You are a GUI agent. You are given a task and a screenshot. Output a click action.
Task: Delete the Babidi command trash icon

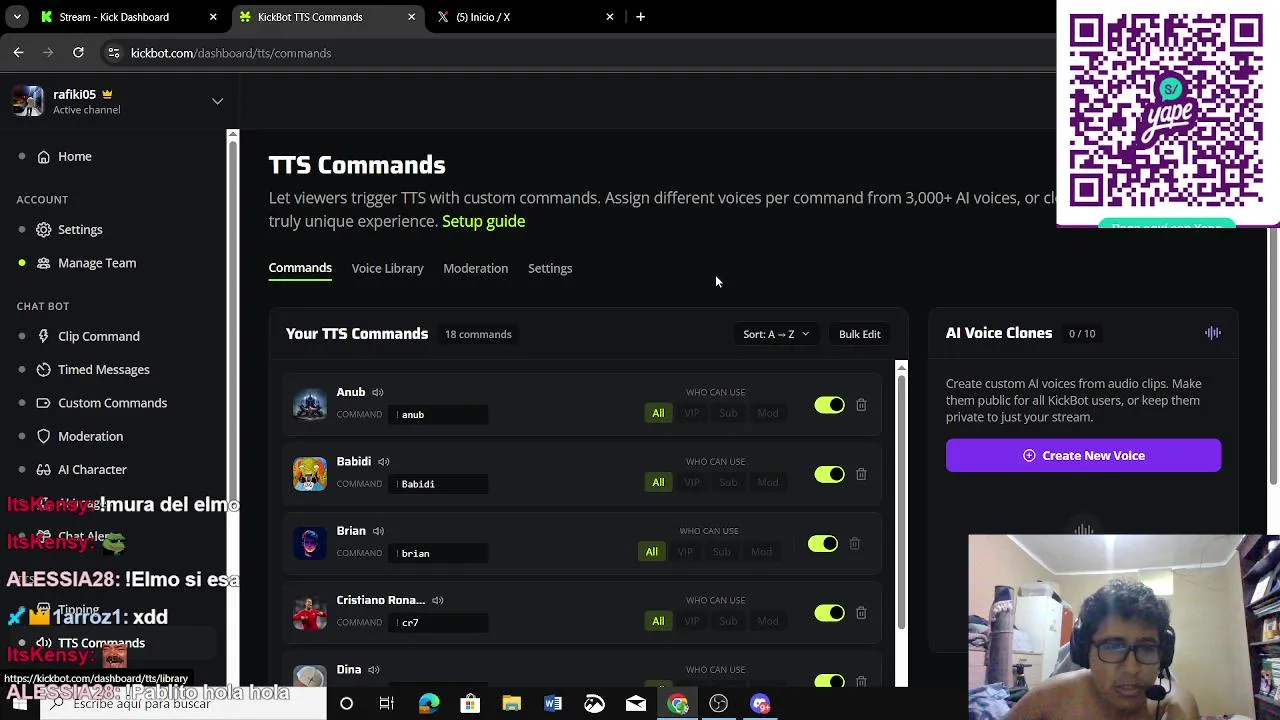click(x=861, y=474)
